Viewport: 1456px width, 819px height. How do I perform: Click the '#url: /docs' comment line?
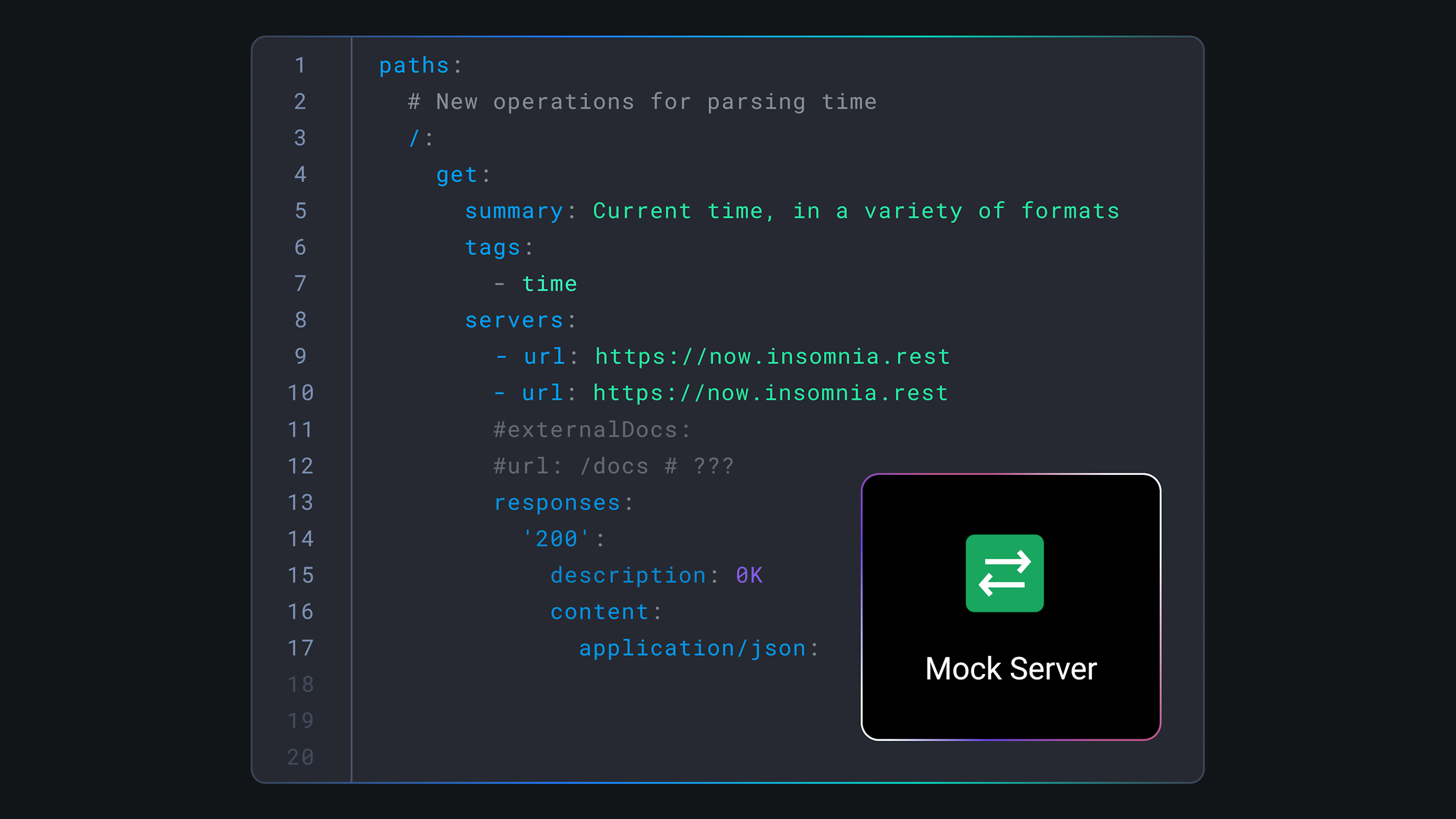click(x=613, y=466)
